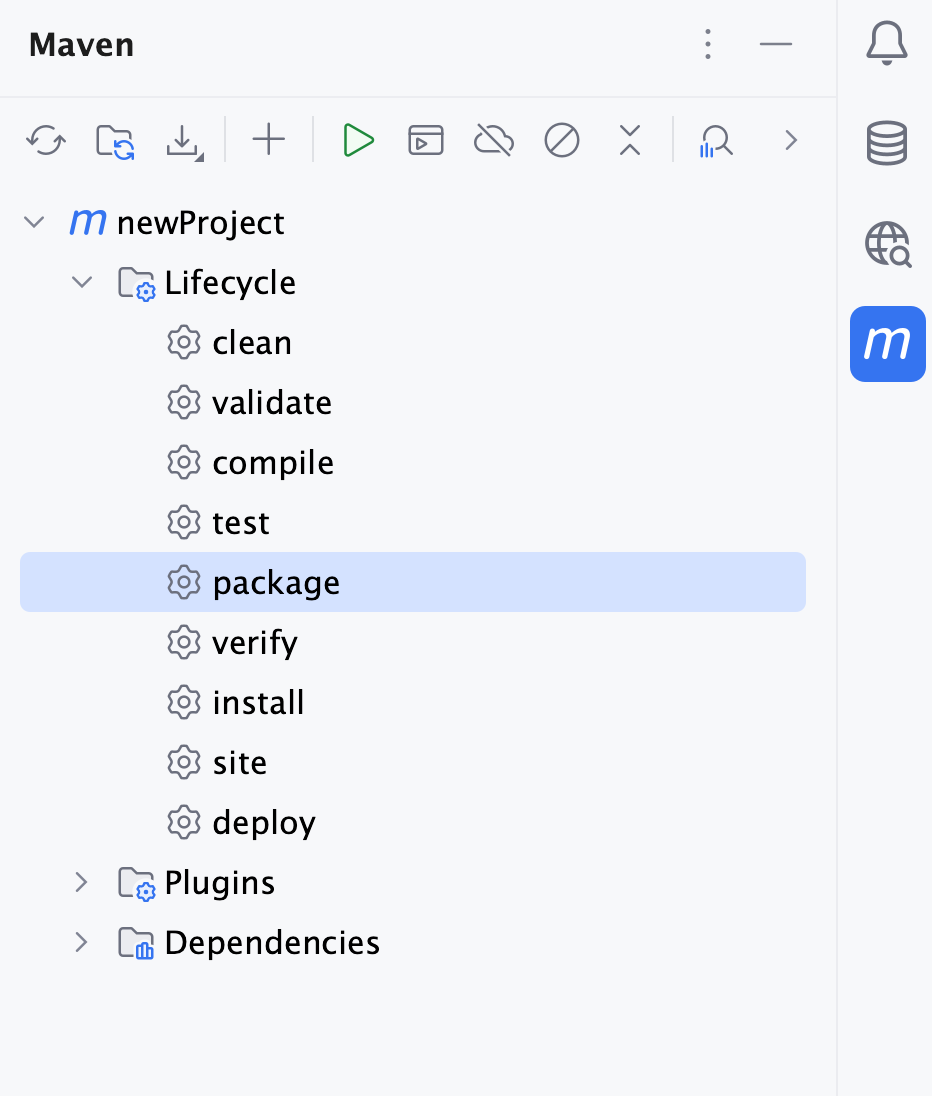
Task: Execute a Maven goal
Action: pos(426,140)
